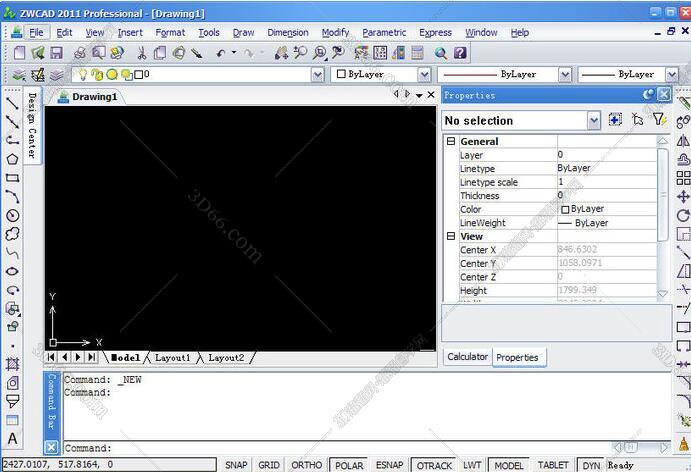Viewport: 691px width, 472px height.
Task: Switch to the Calculator tab
Action: click(467, 357)
